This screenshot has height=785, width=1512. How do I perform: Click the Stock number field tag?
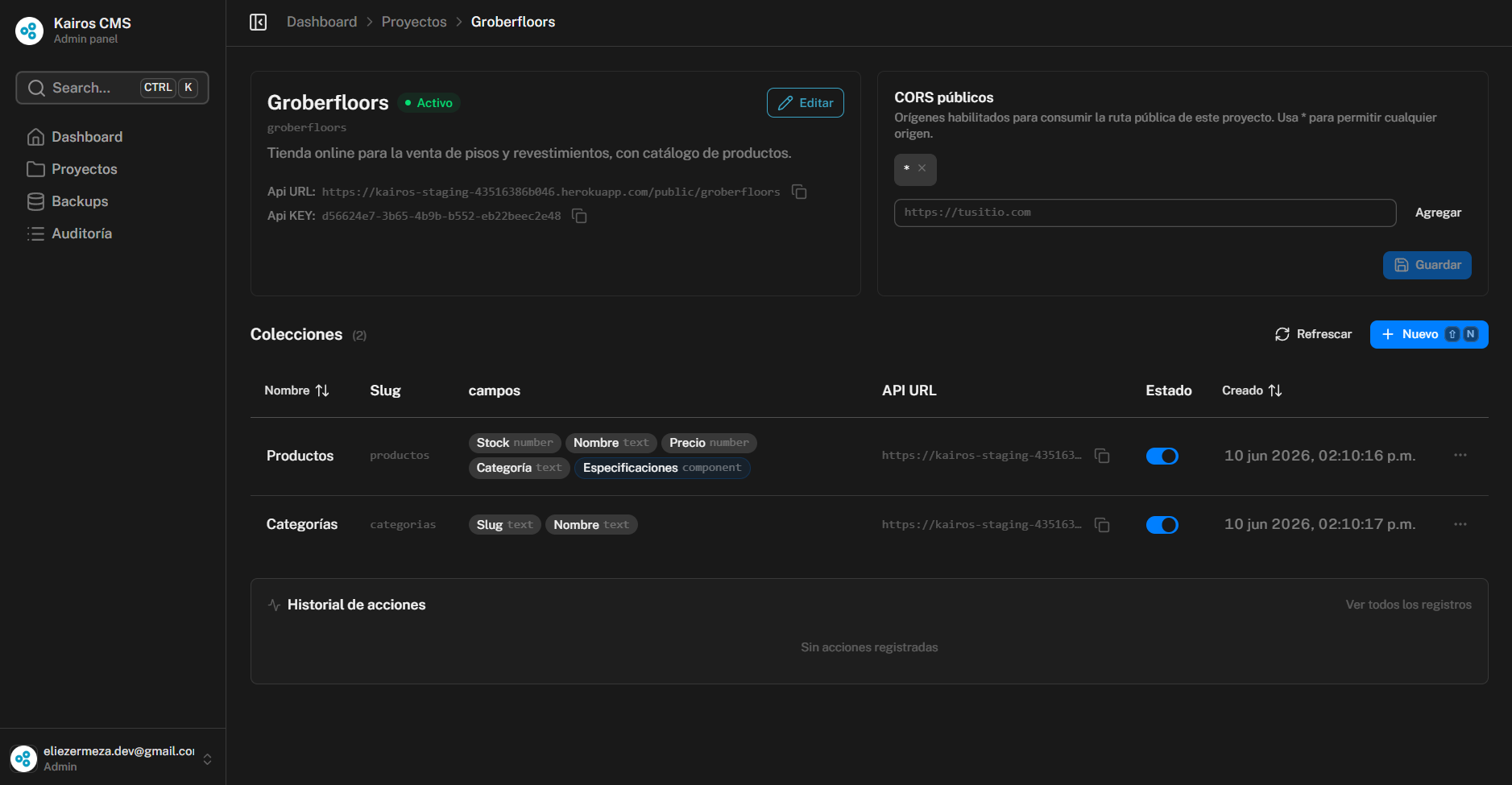515,443
